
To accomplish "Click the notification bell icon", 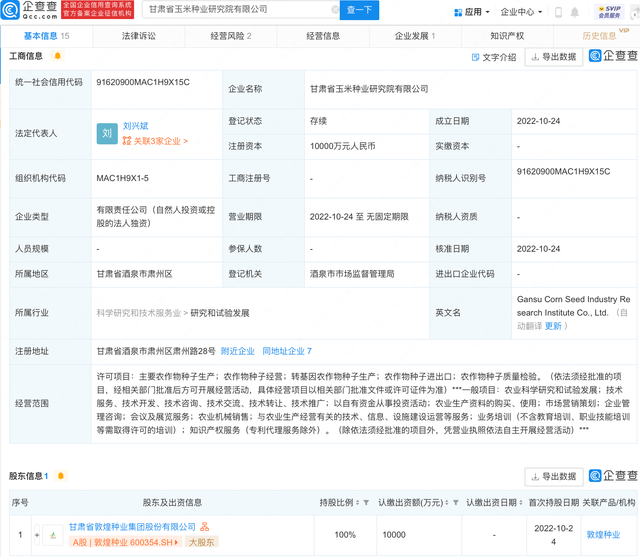I will pyautogui.click(x=559, y=12).
